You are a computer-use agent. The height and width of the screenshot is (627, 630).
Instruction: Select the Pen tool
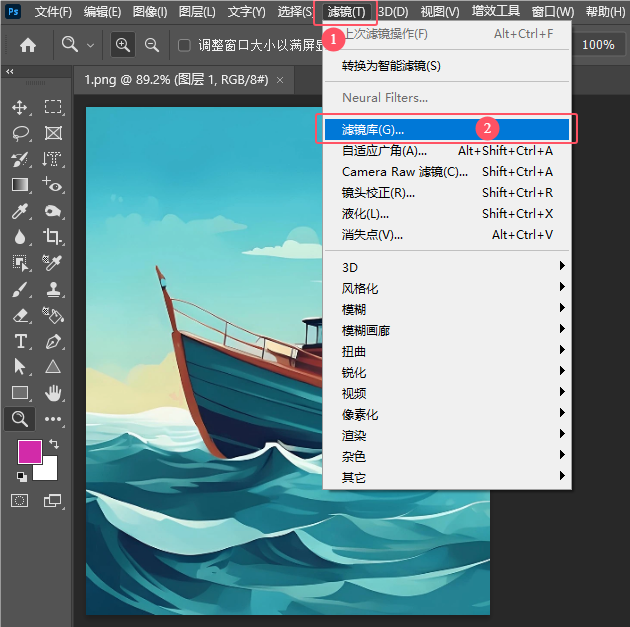[x=53, y=341]
